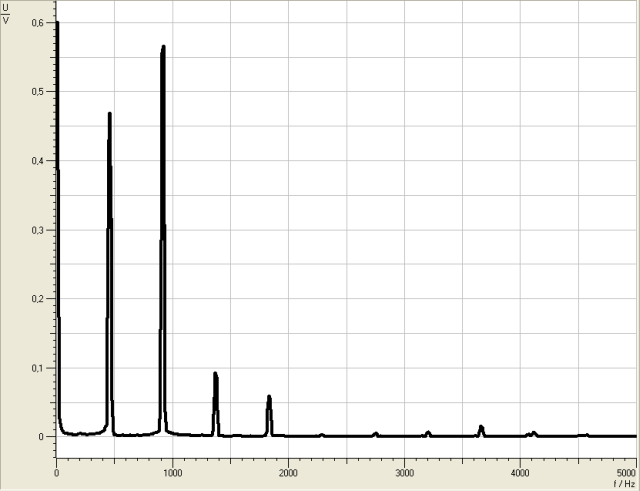This screenshot has width=640, height=491.
Task: Click the small peak near 1840 Hz
Action: (269, 399)
